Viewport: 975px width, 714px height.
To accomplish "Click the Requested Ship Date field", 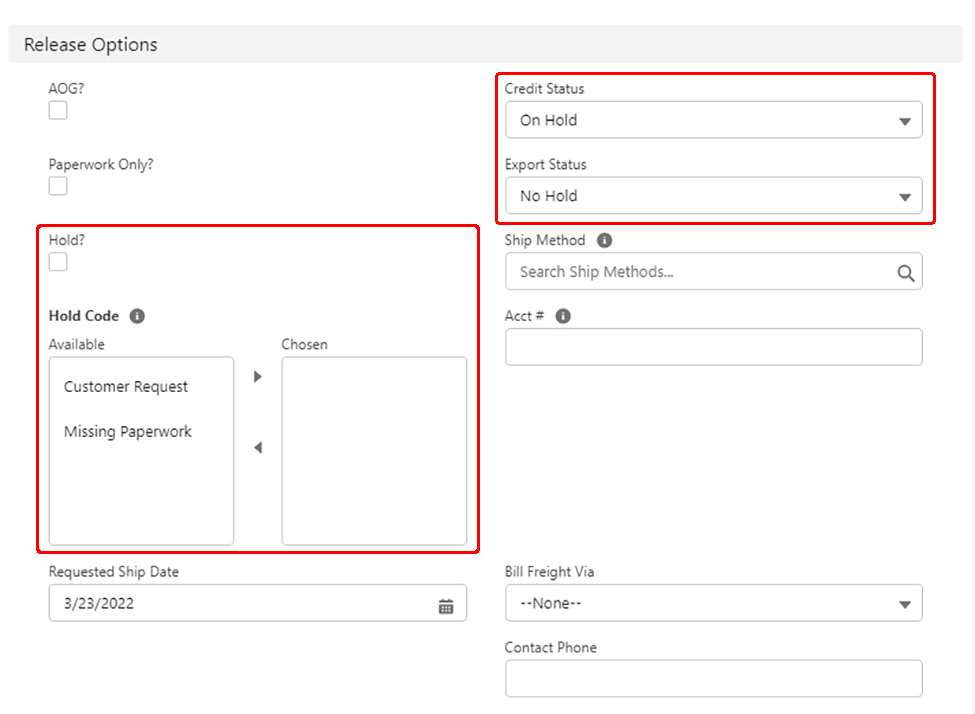I will point(240,604).
